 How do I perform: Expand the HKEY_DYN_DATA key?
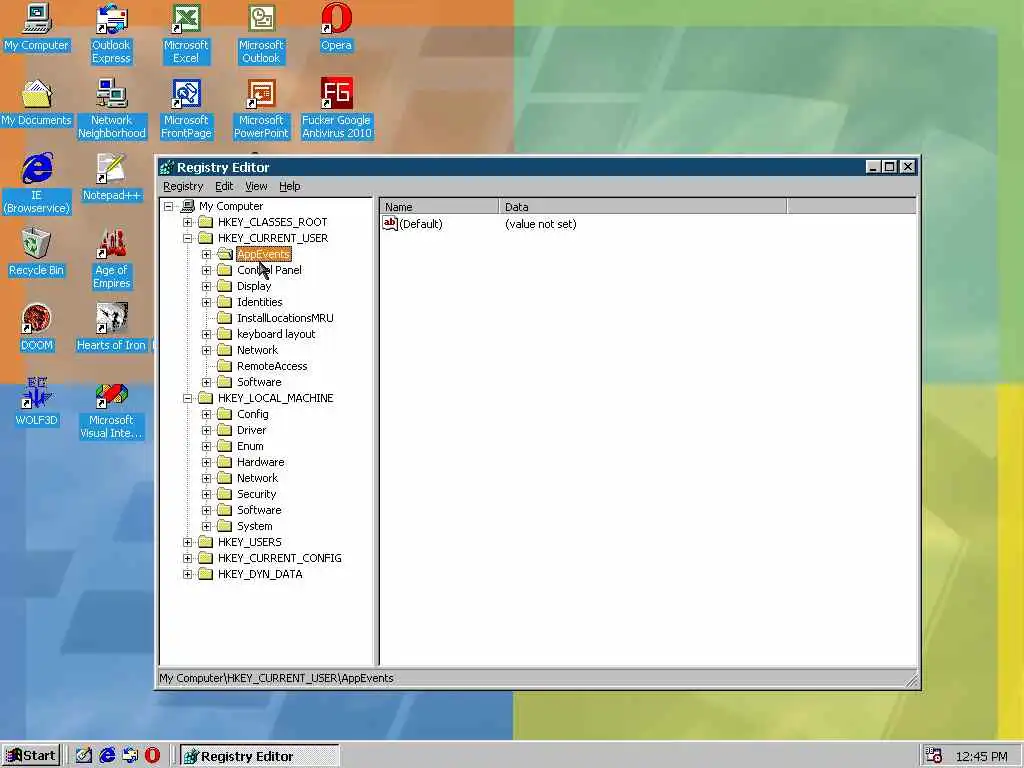[x=187, y=575]
